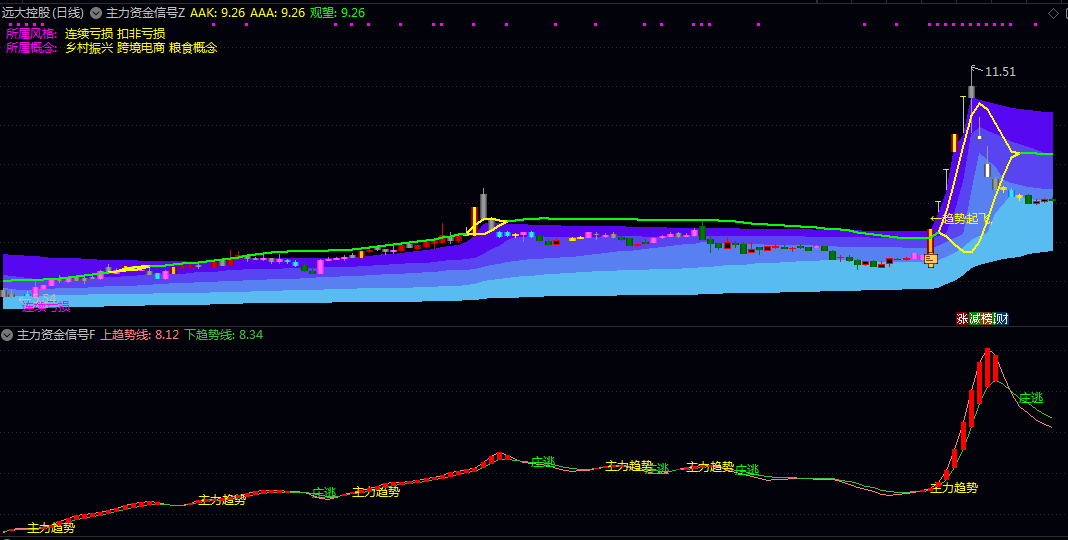Click the 趋势起飞 arrow signal label
The width and height of the screenshot is (1068, 540).
point(960,218)
